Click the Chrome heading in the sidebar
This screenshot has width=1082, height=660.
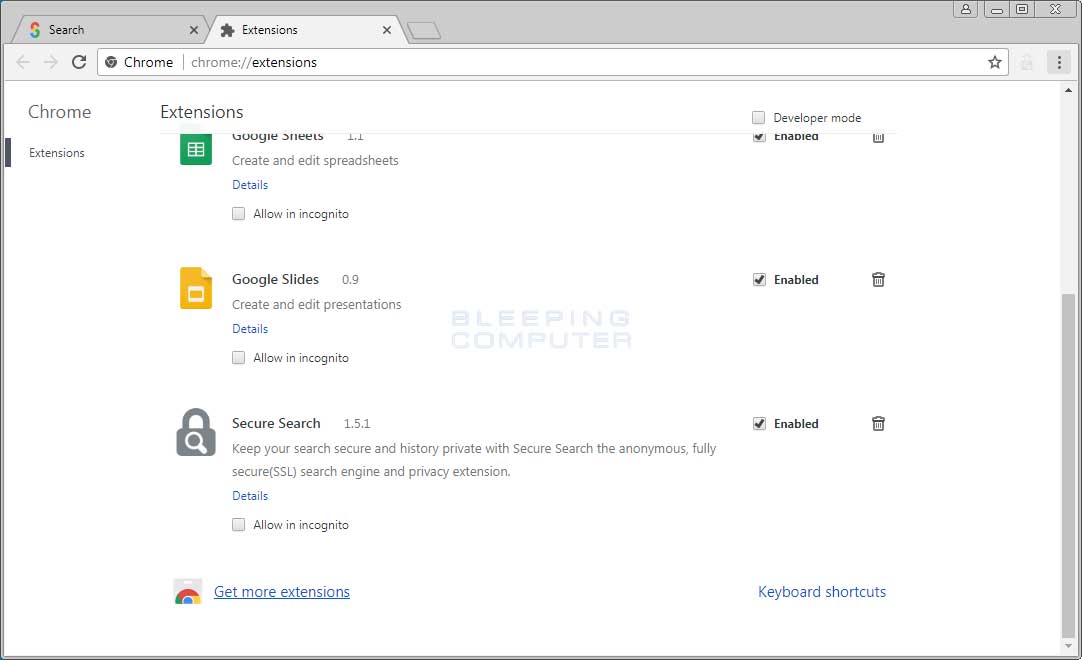[59, 112]
